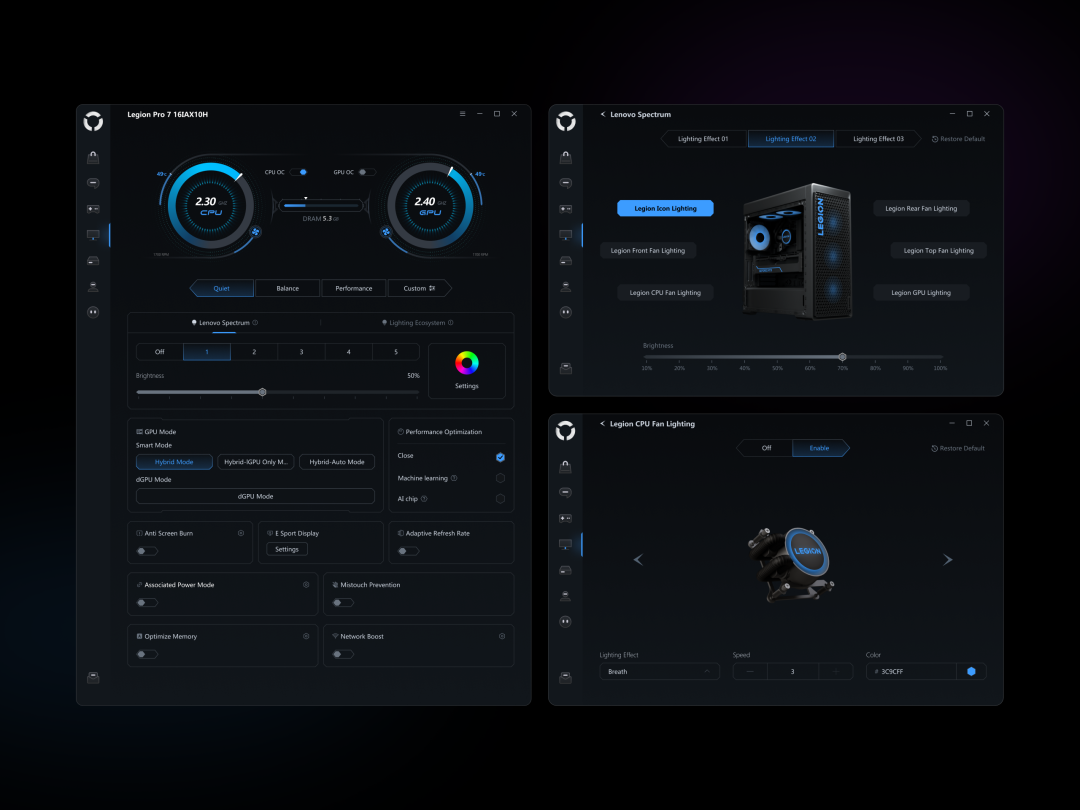The width and height of the screenshot is (1080, 810).
Task: Click the gear icon in the Network Boost card
Action: (501, 636)
